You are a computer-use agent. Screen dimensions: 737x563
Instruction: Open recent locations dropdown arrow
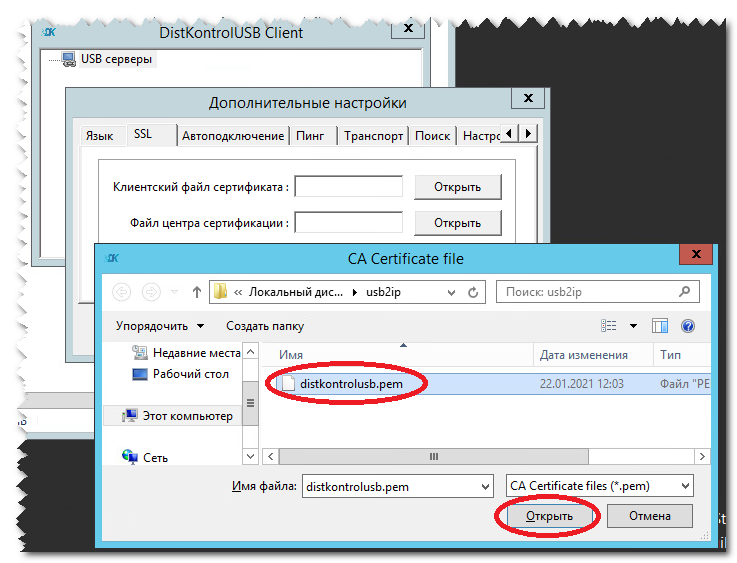174,292
